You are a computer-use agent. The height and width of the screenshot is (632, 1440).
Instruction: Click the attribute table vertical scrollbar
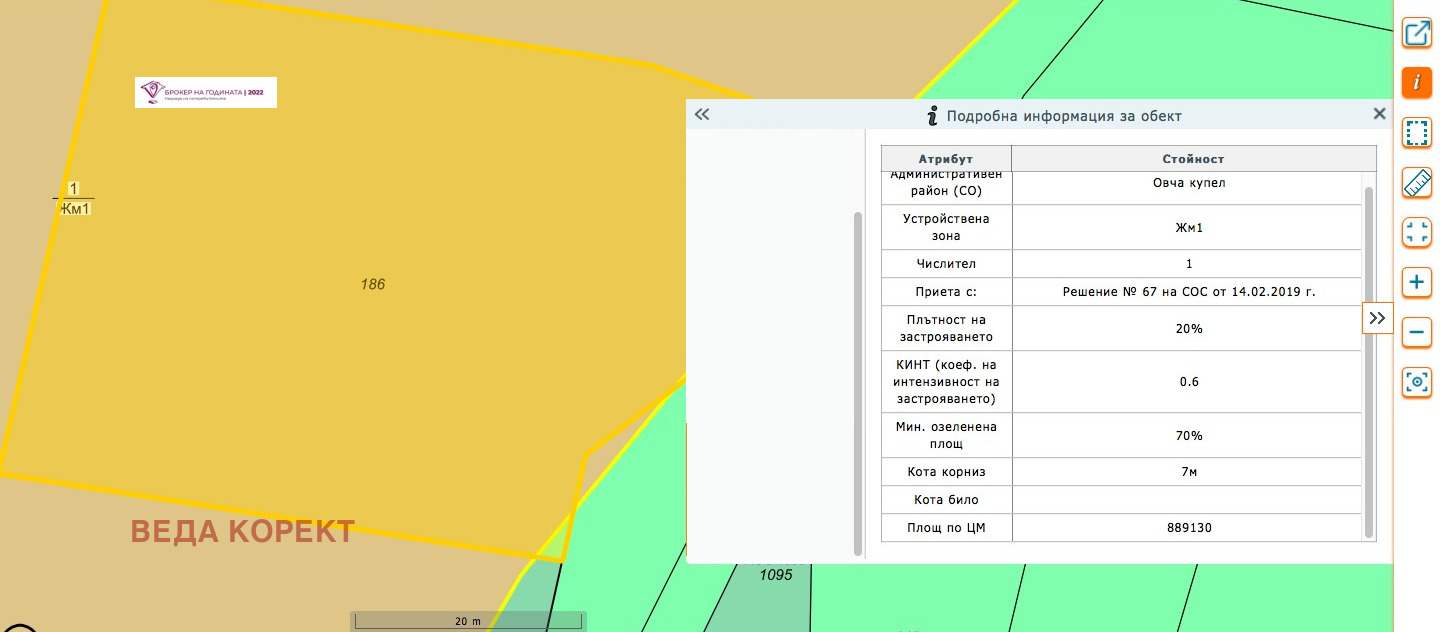pyautogui.click(x=1369, y=360)
